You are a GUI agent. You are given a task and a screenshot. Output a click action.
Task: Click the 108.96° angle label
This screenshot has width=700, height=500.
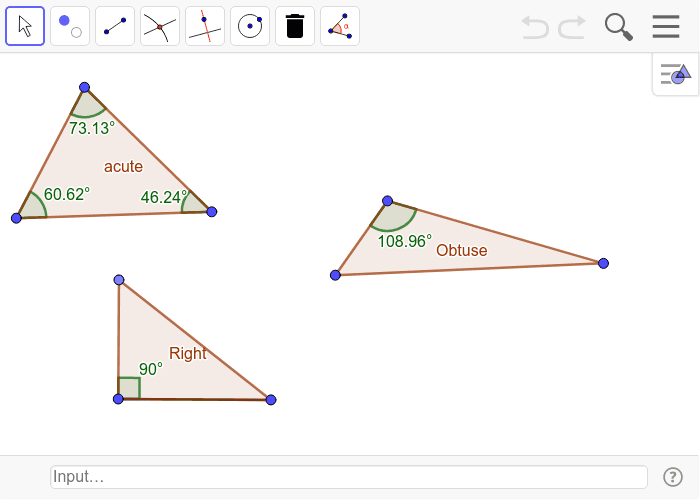coord(405,241)
